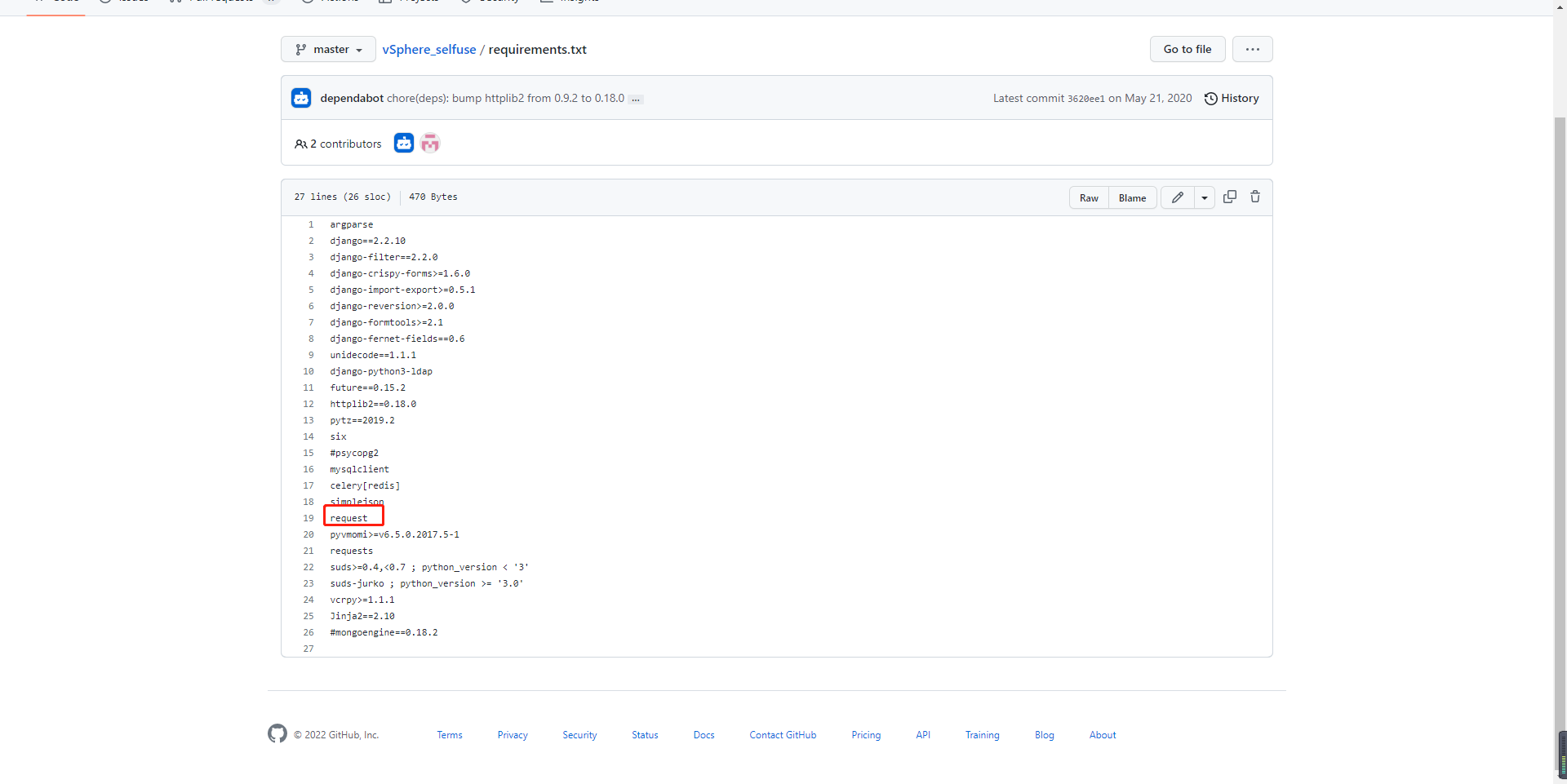Click the pyvmomi>=v6.5.0.2017.5-1 line

394,534
